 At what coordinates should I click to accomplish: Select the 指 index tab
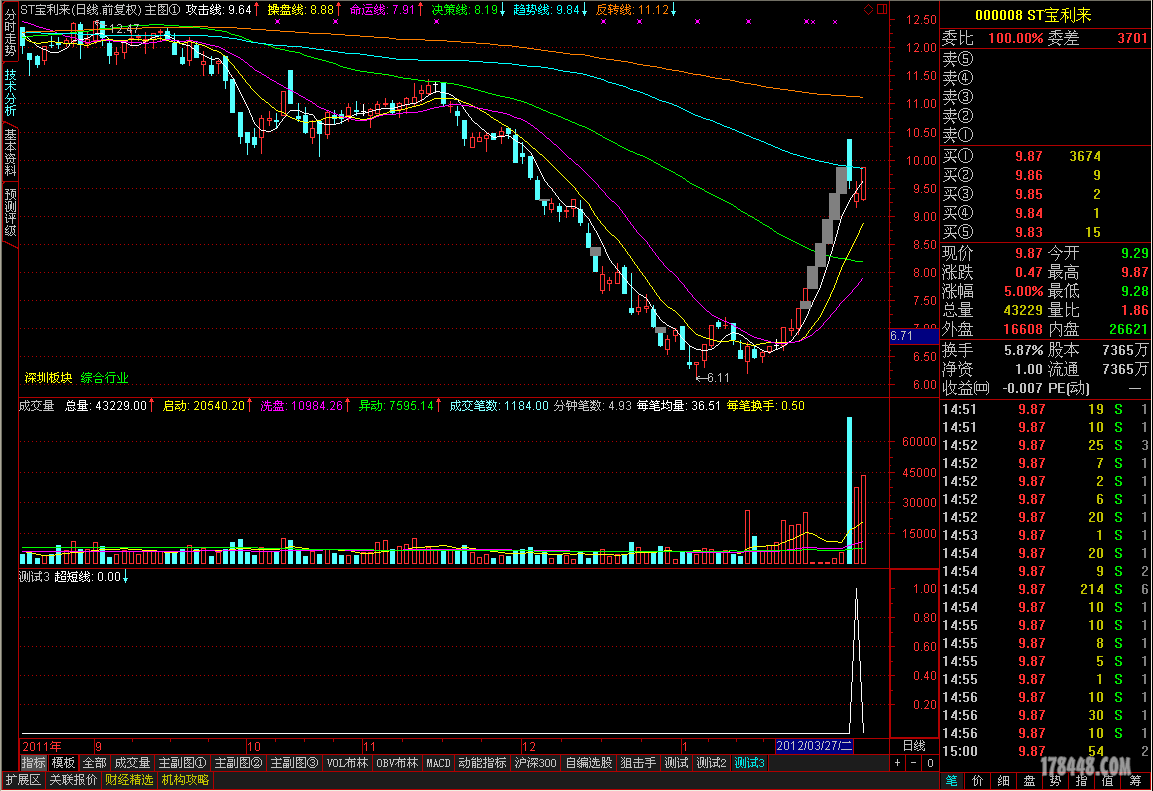click(1082, 780)
